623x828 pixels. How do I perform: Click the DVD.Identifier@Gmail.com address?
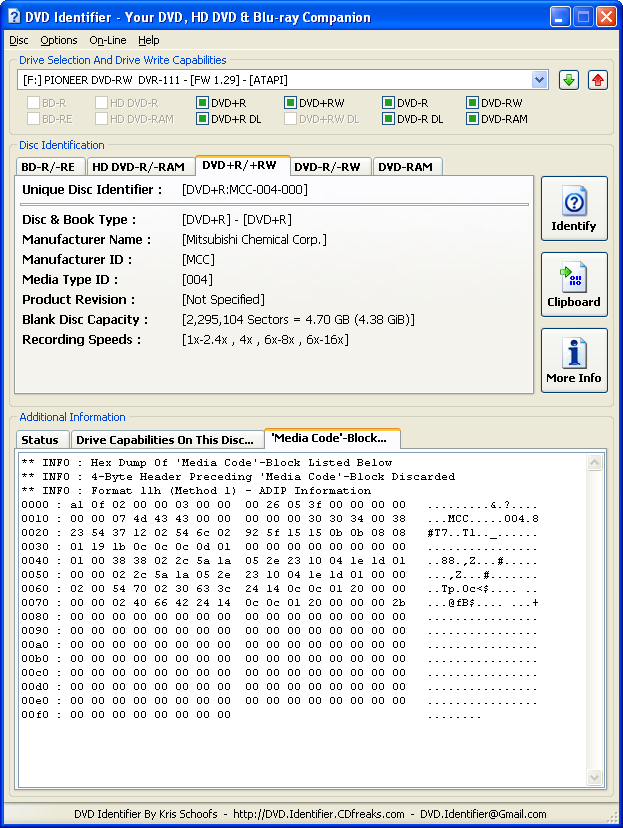pyautogui.click(x=483, y=814)
